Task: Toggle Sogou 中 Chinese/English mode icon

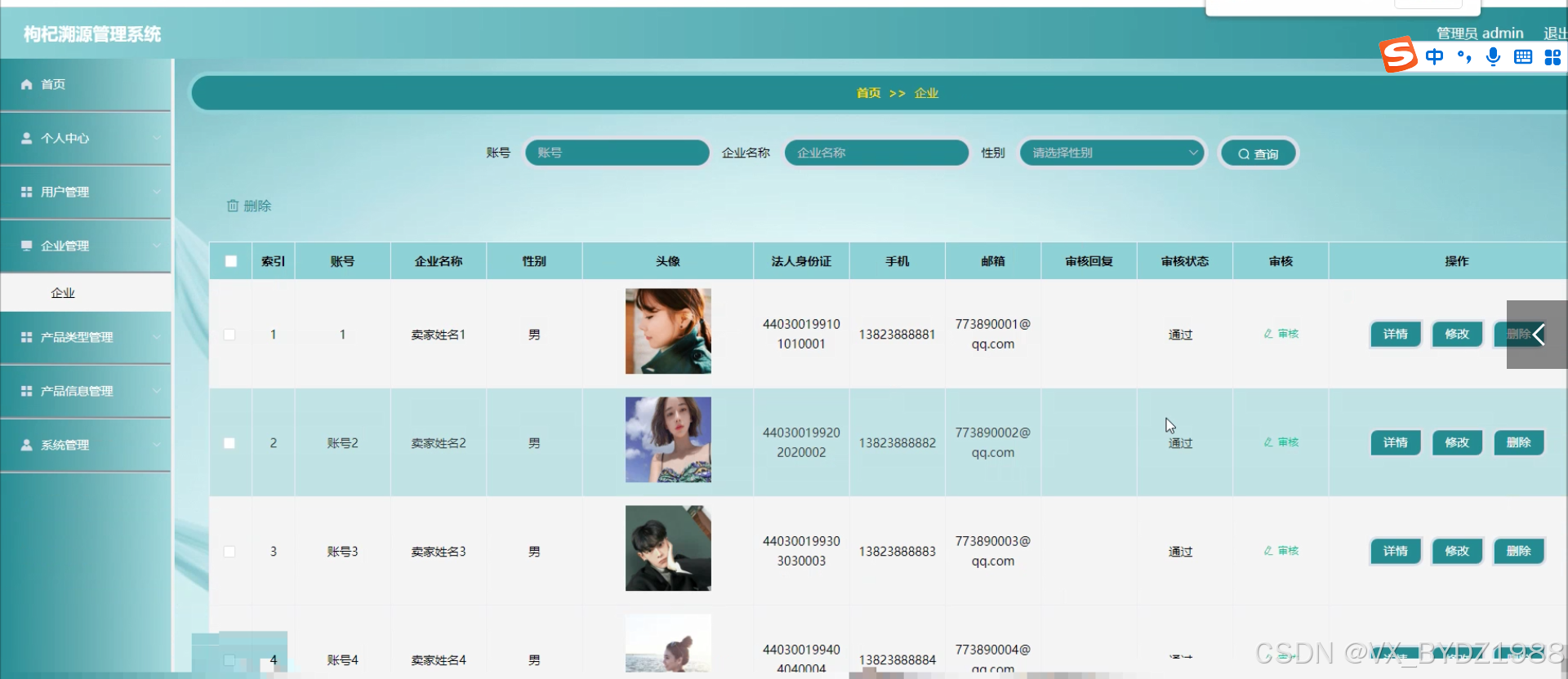Action: click(x=1434, y=56)
